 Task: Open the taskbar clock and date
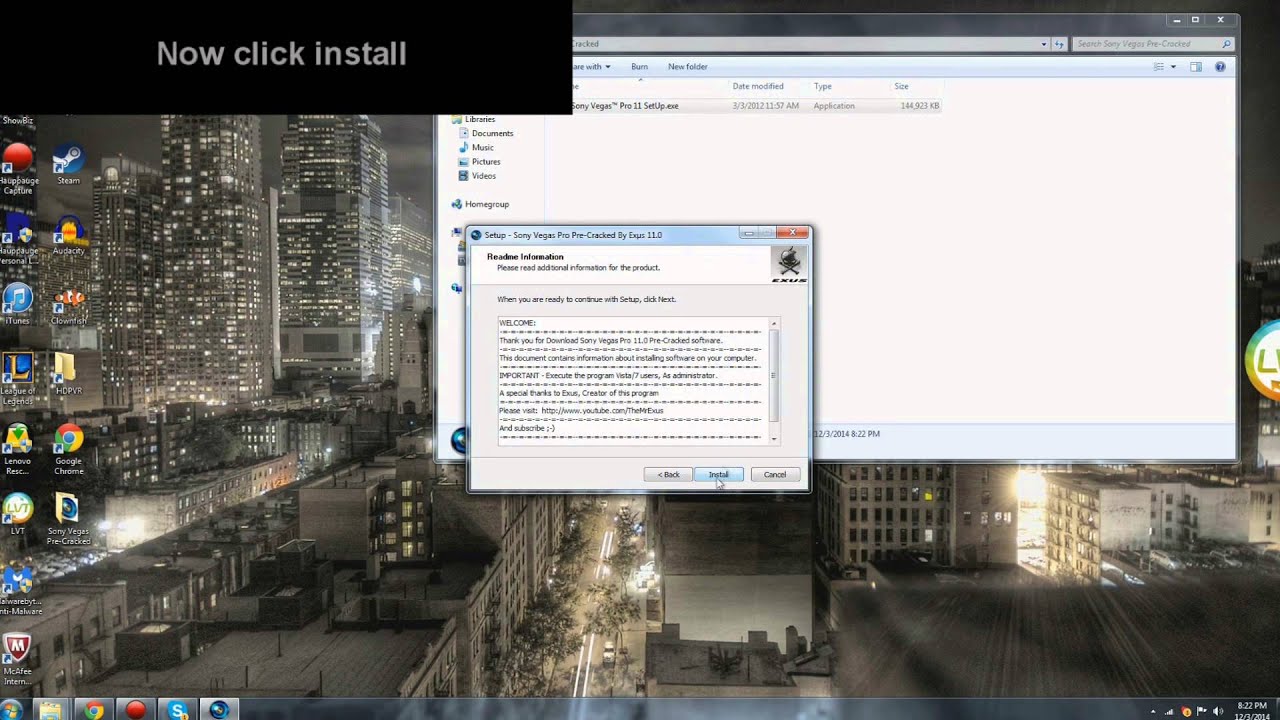(1252, 711)
